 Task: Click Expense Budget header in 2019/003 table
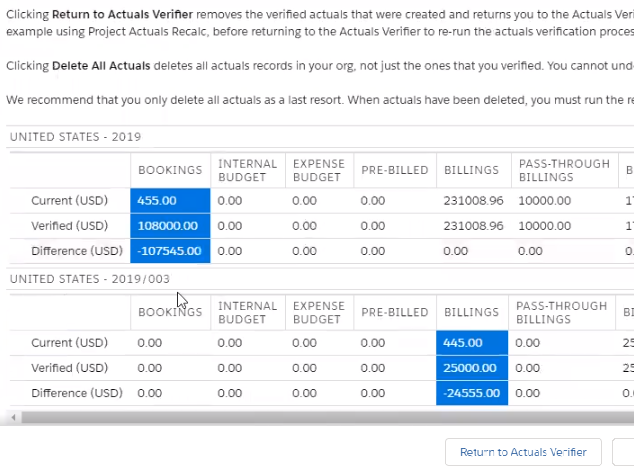[318, 312]
